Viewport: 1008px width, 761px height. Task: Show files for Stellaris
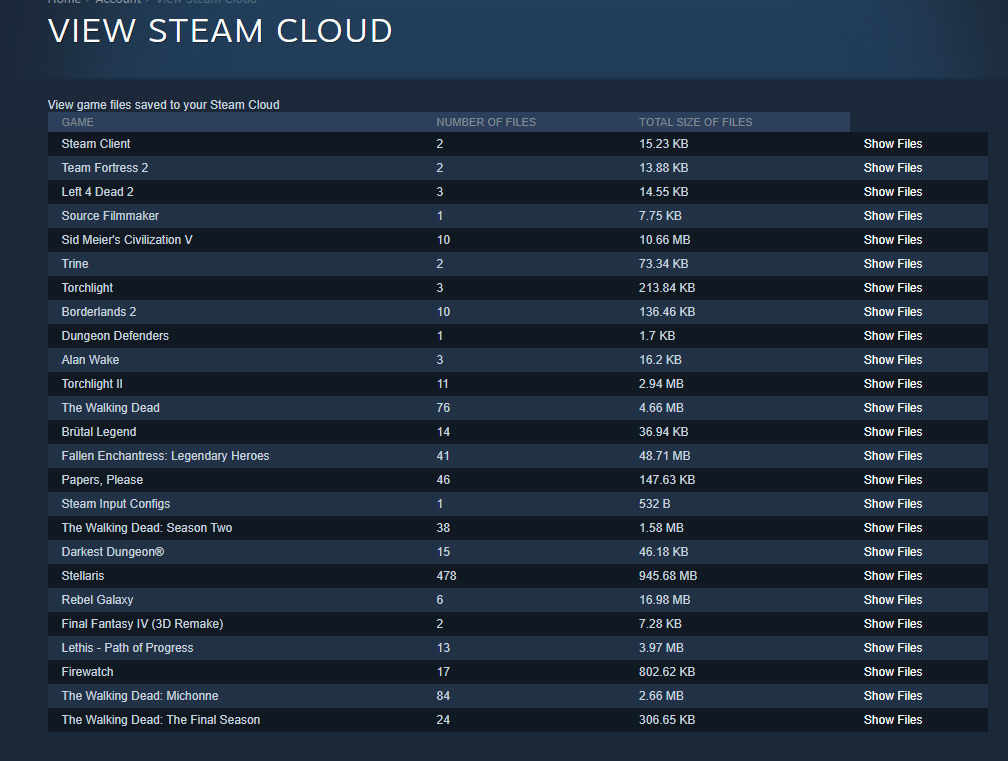click(x=892, y=576)
